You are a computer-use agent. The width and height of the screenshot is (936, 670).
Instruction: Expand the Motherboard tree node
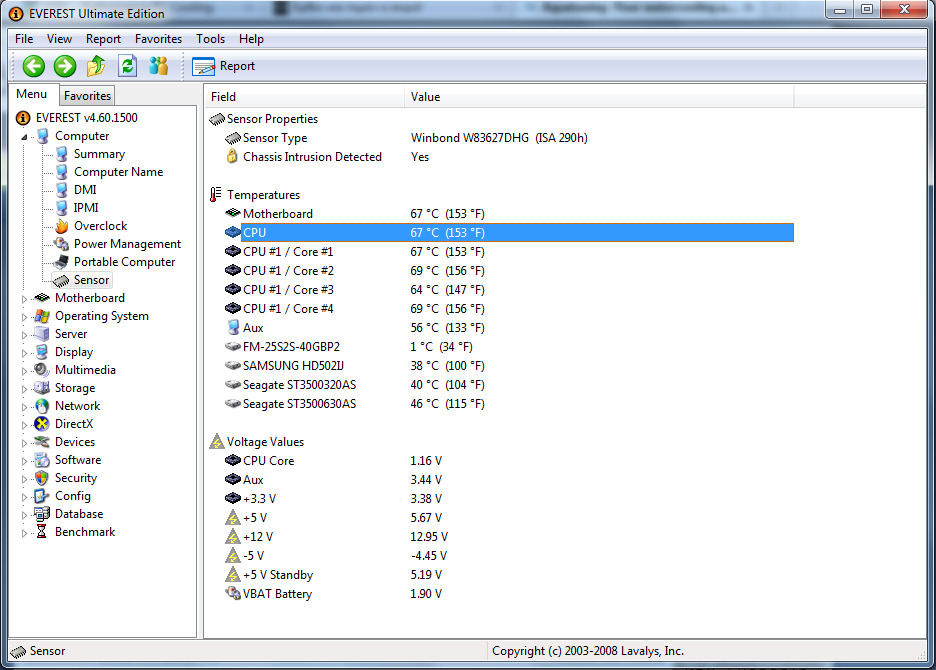[24, 299]
